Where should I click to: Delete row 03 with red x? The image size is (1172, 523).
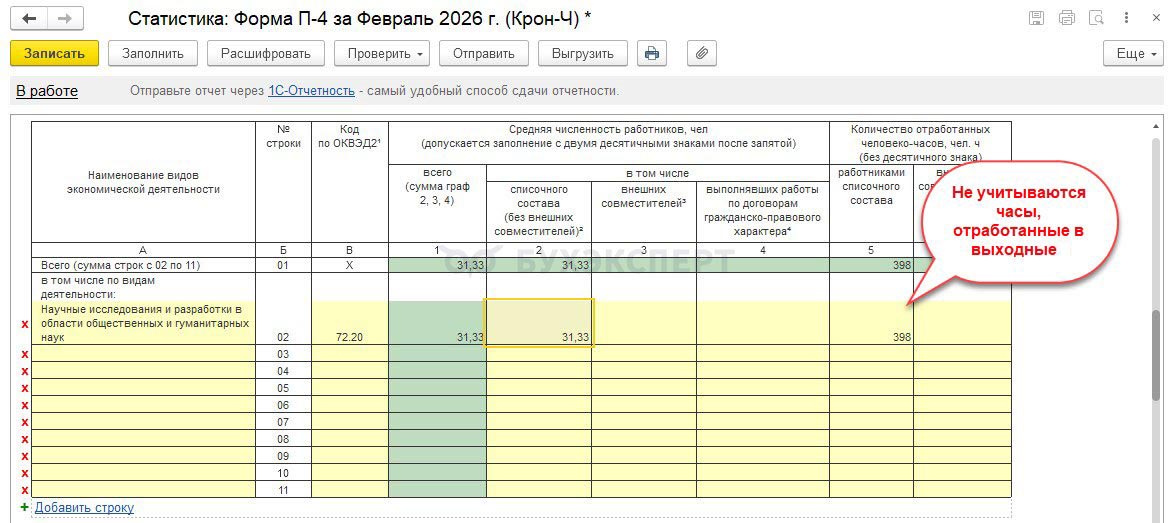tap(25, 354)
